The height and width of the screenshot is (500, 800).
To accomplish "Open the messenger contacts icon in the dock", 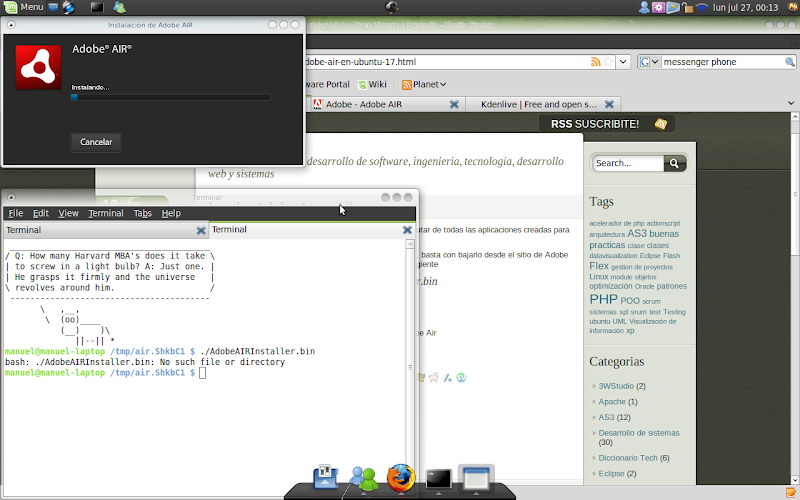I will 363,479.
